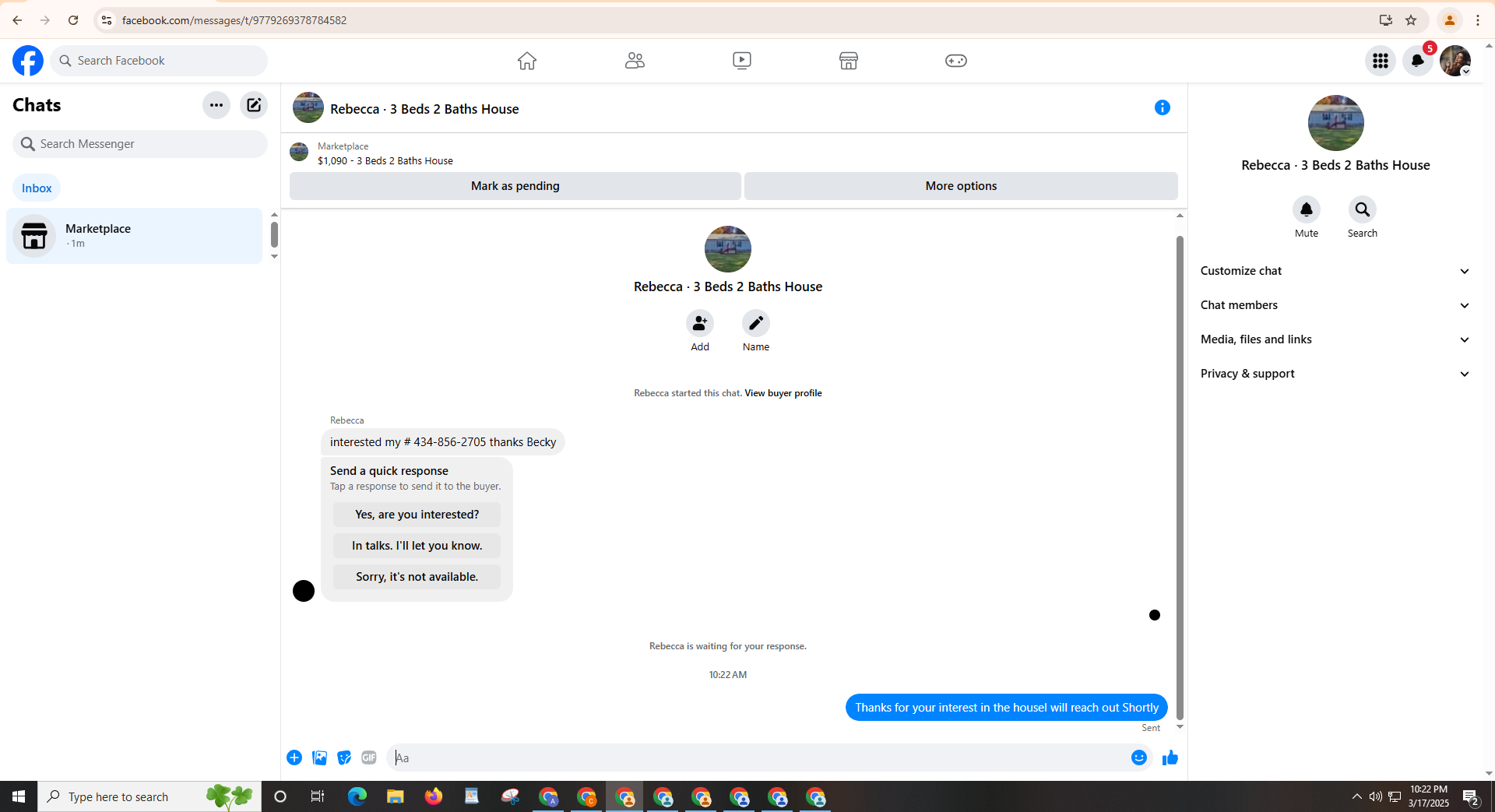This screenshot has height=812, width=1495.
Task: Click the message text box 'Aa'
Action: tap(759, 758)
